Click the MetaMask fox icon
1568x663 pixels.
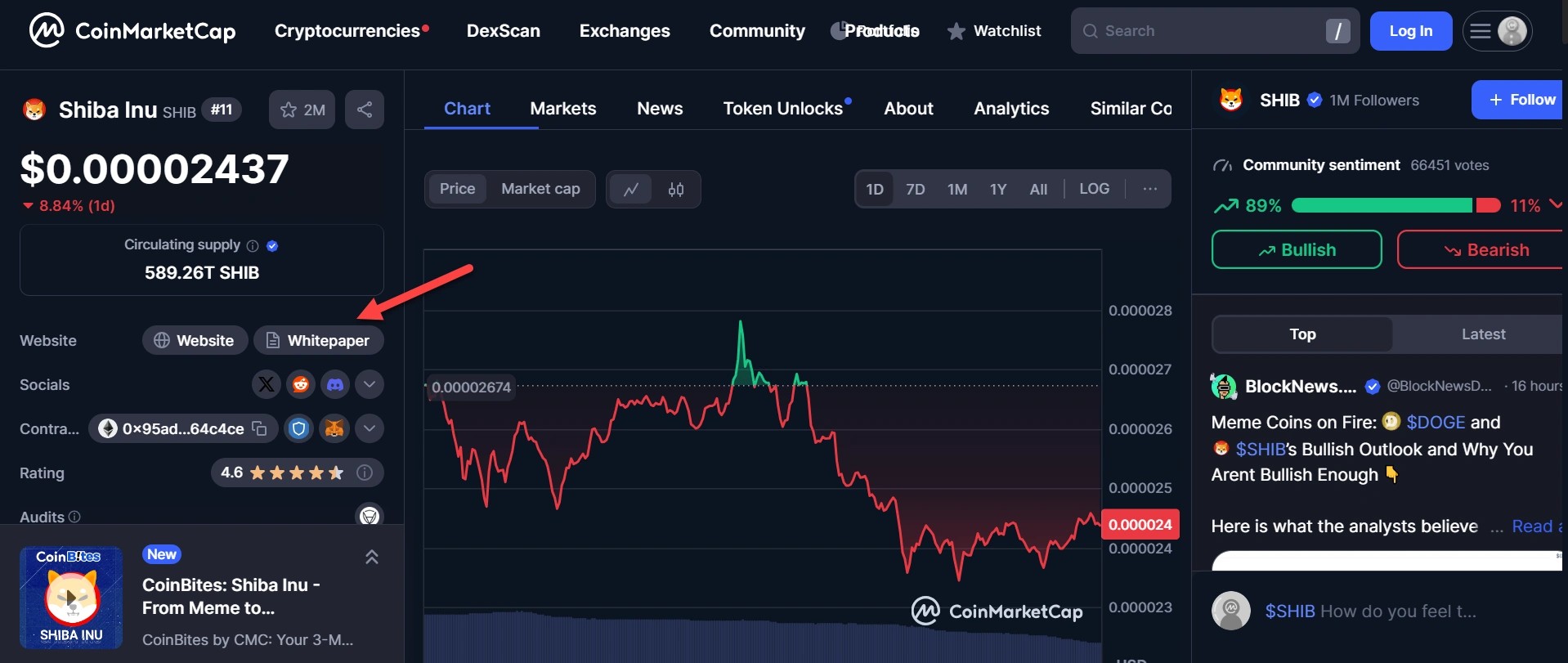pyautogui.click(x=334, y=428)
